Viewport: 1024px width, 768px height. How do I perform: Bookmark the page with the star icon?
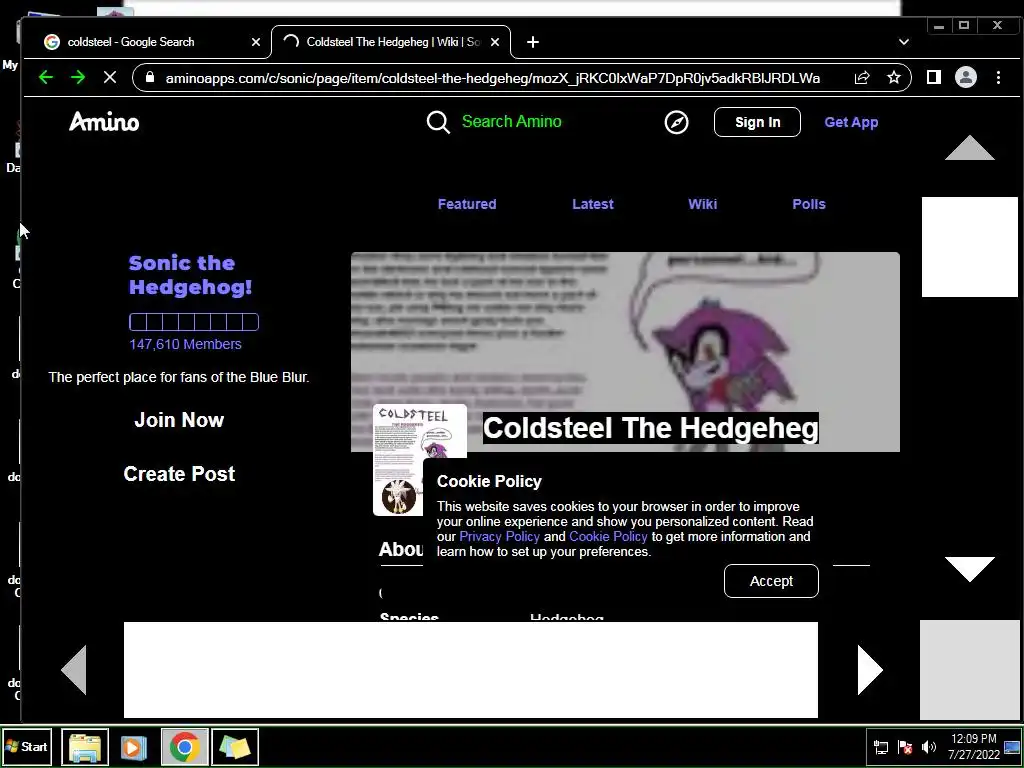coord(893,78)
